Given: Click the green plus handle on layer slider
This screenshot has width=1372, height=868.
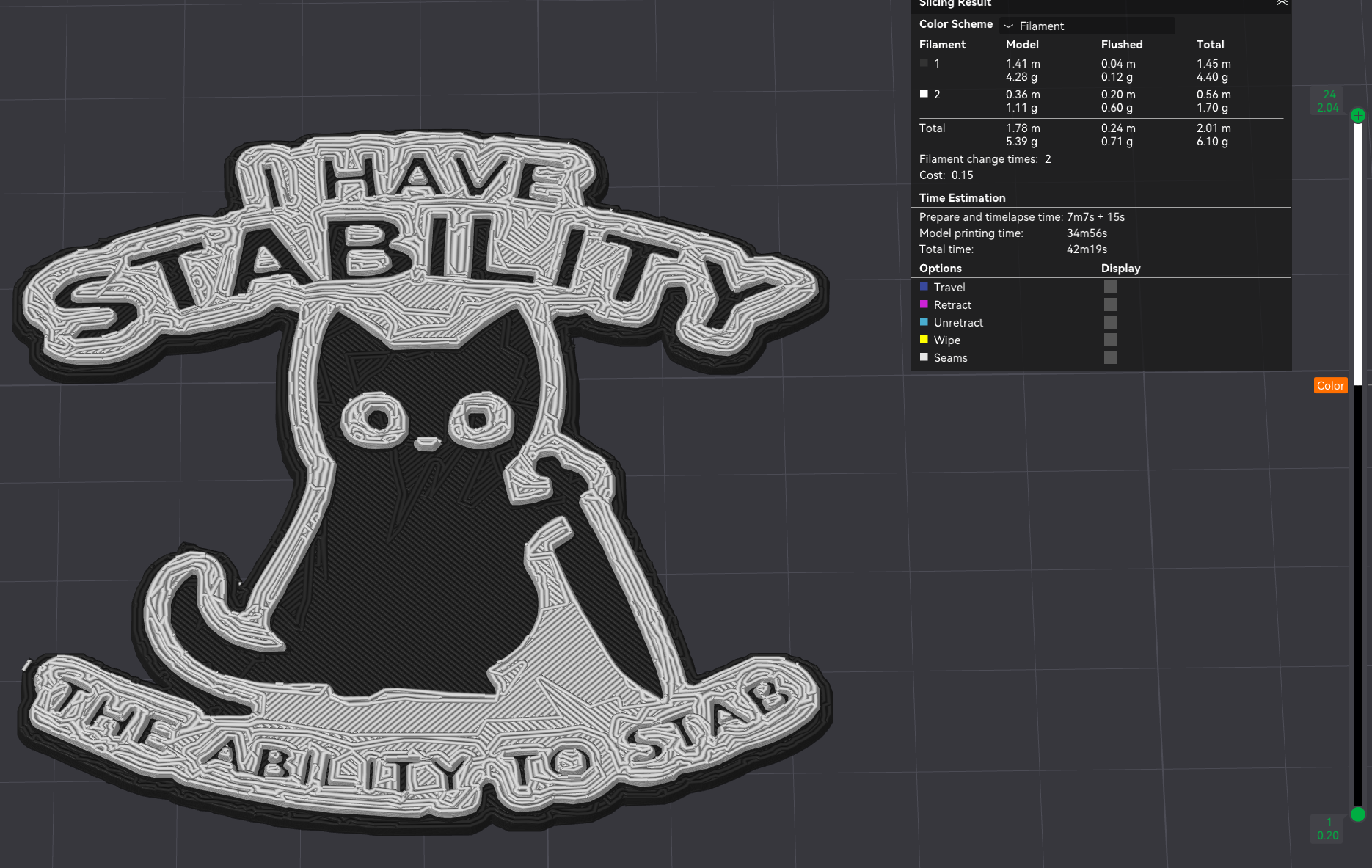Looking at the screenshot, I should (x=1357, y=115).
